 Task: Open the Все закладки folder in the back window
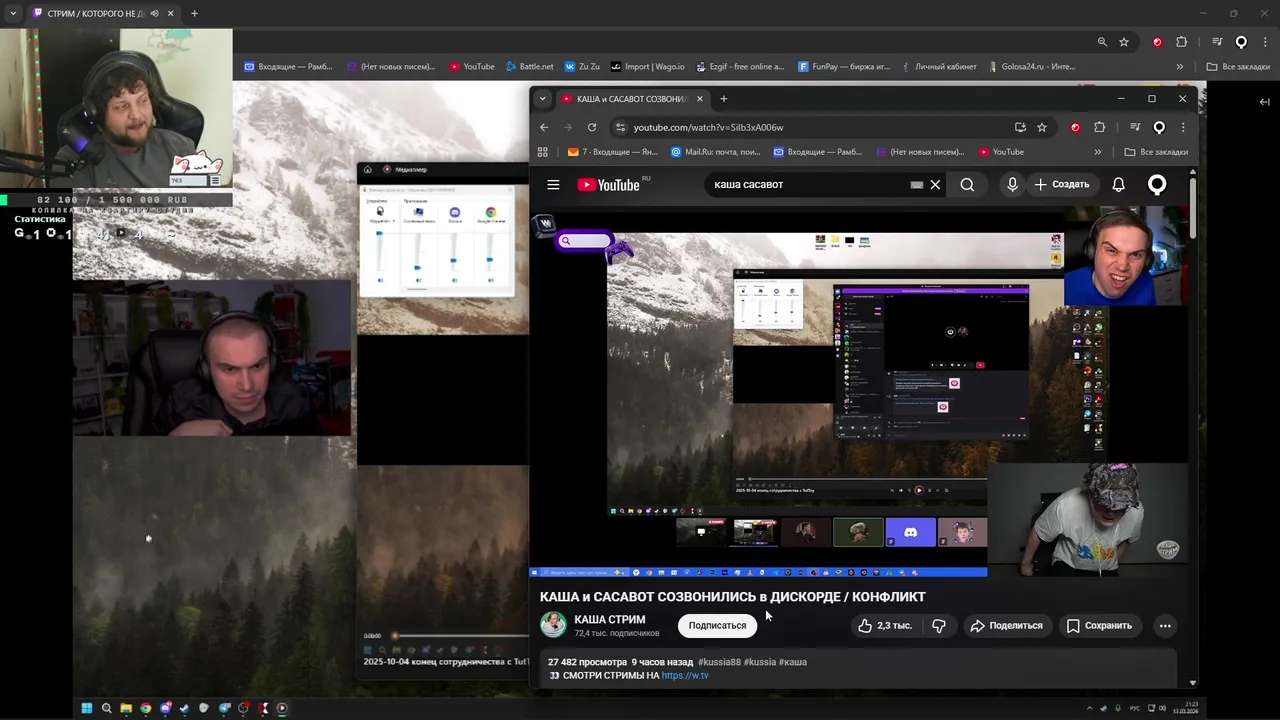tap(1238, 67)
